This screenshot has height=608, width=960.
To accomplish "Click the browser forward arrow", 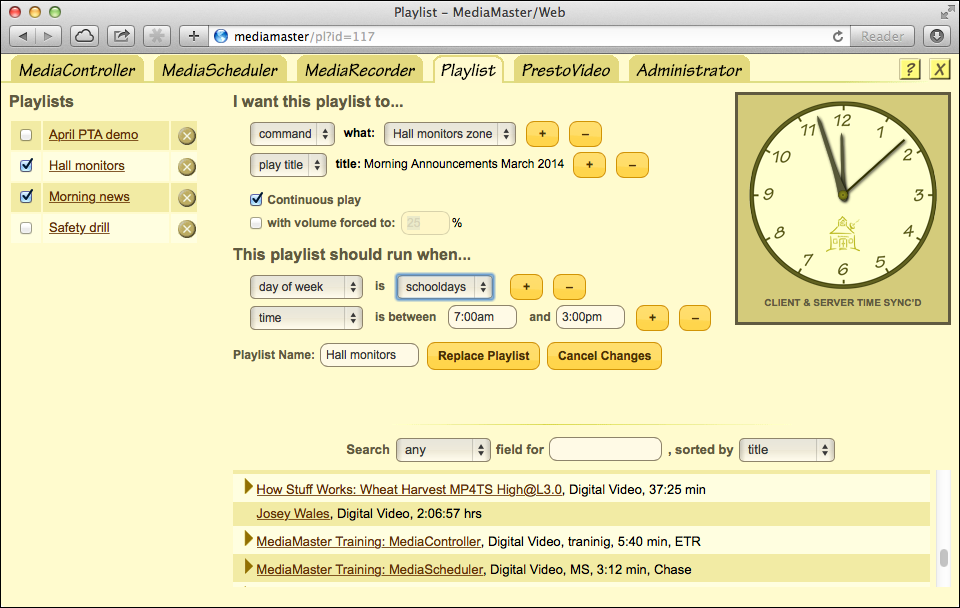I will tap(48, 36).
